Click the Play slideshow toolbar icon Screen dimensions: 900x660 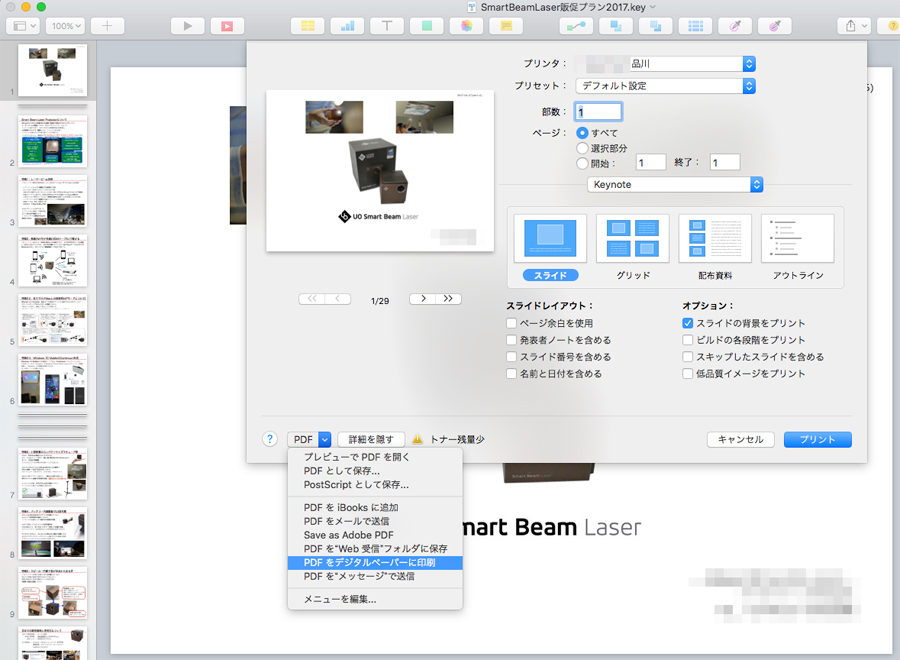pyautogui.click(x=186, y=25)
